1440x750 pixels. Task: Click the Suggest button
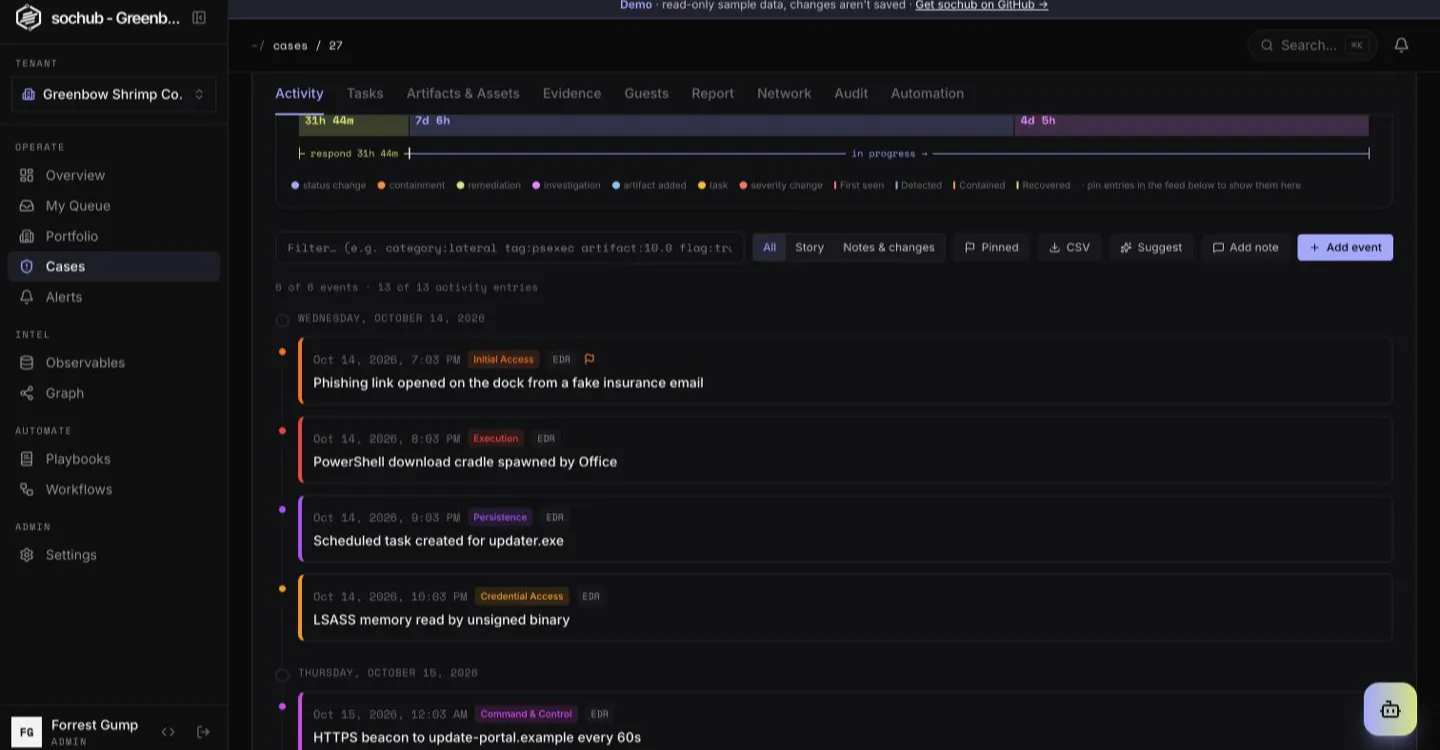click(x=1151, y=247)
